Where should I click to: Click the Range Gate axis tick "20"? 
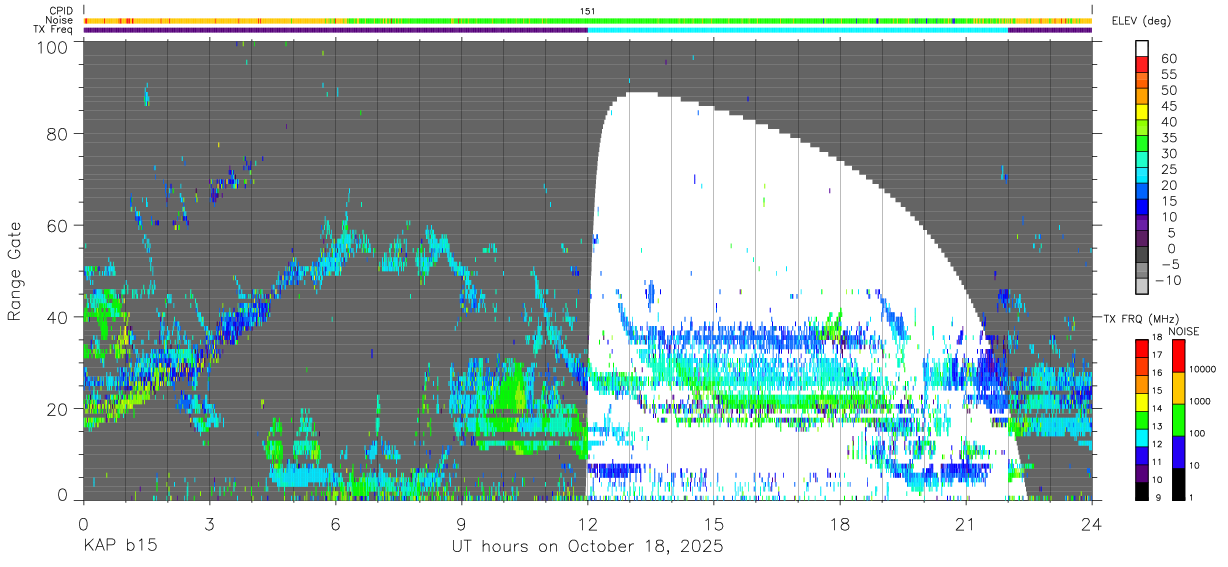(x=58, y=409)
